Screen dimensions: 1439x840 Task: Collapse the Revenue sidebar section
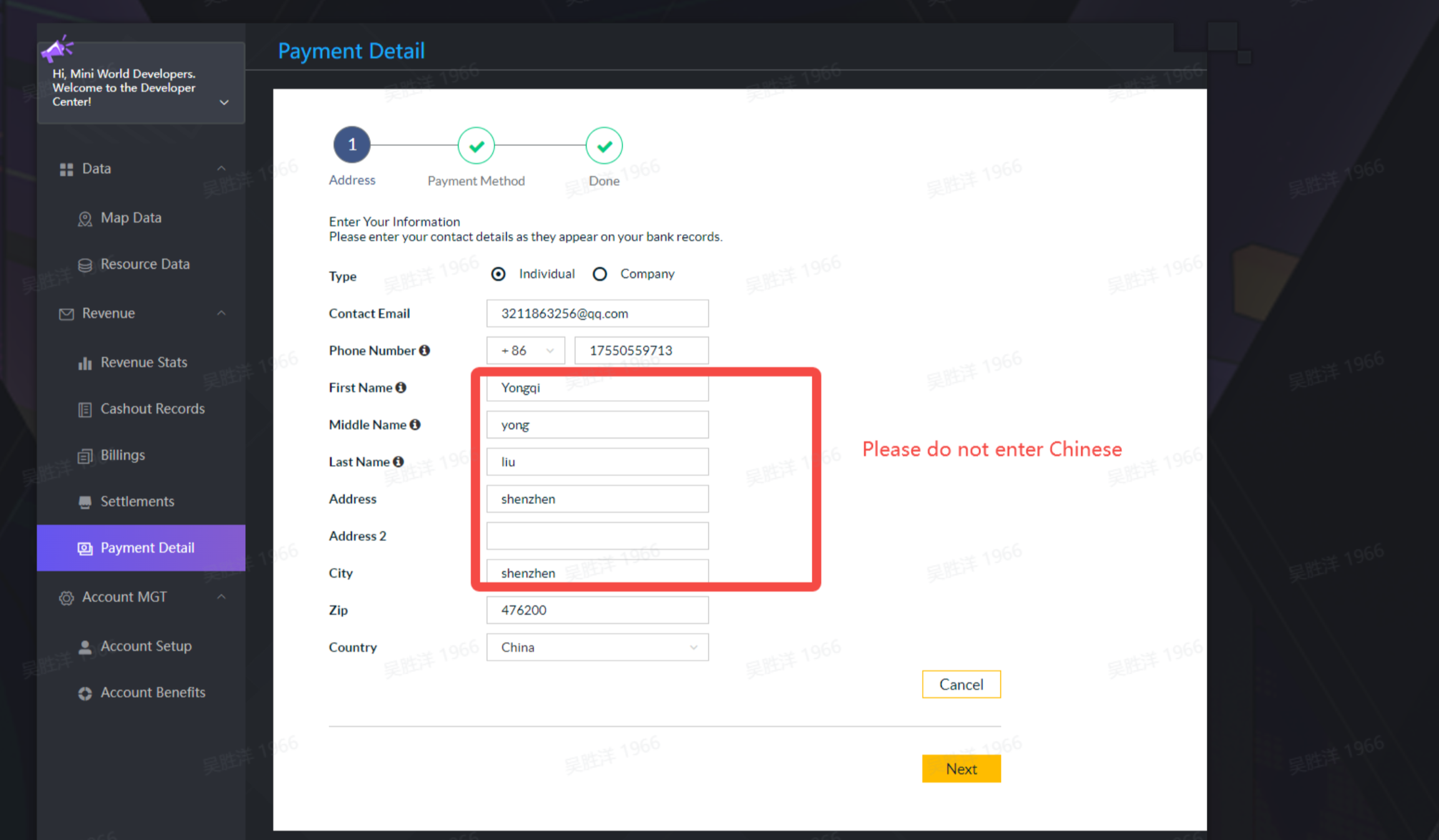[x=222, y=313]
